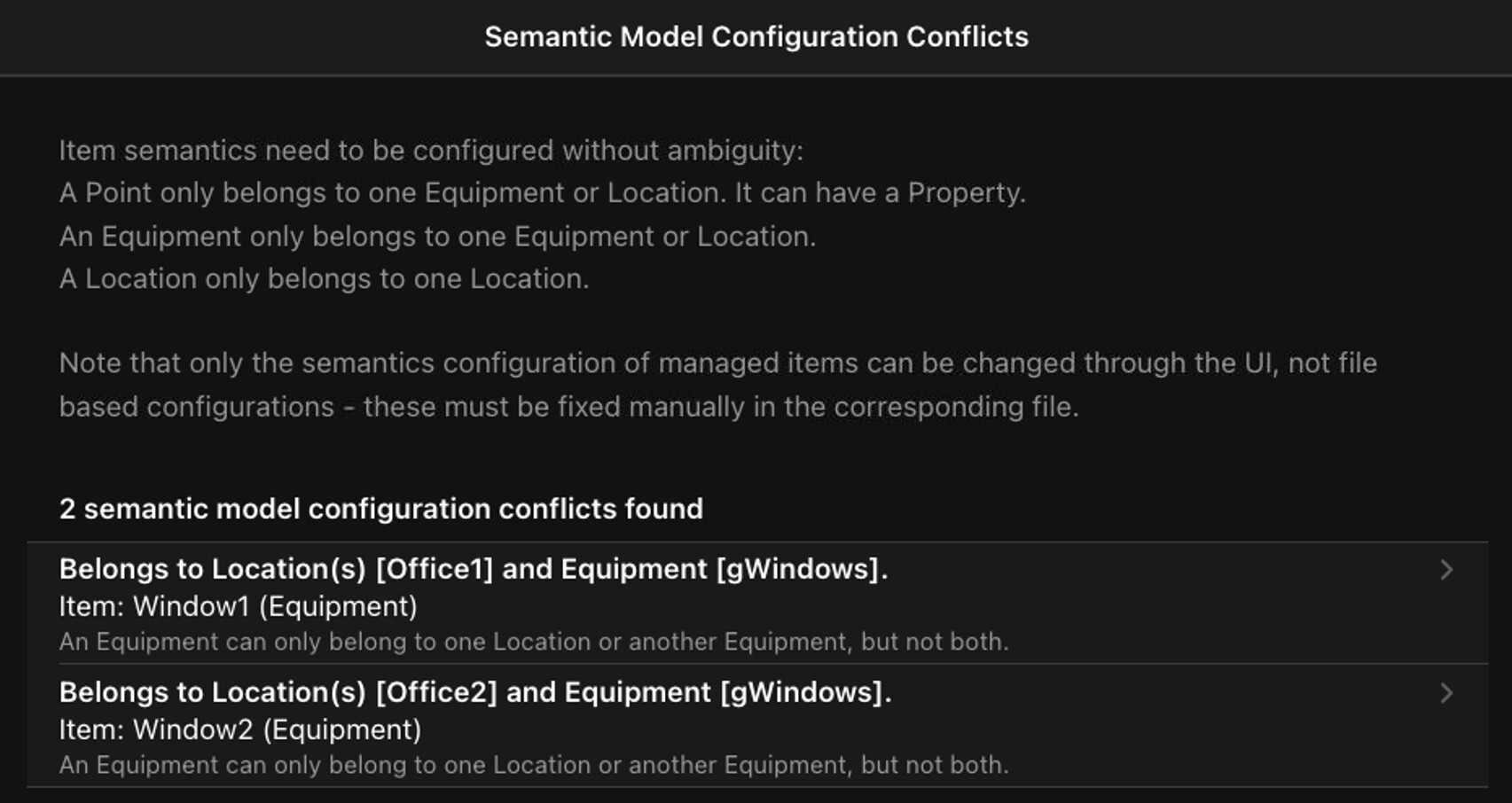Viewport: 1512px width, 803px height.
Task: Click the "based configurations" manual fix line
Action: pyautogui.click(x=568, y=407)
